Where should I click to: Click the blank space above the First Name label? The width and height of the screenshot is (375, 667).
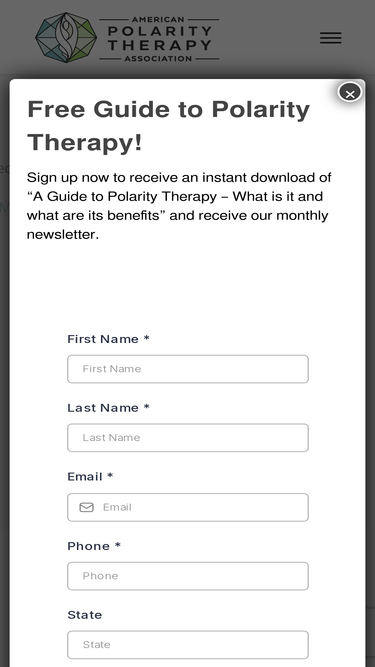[x=188, y=289]
